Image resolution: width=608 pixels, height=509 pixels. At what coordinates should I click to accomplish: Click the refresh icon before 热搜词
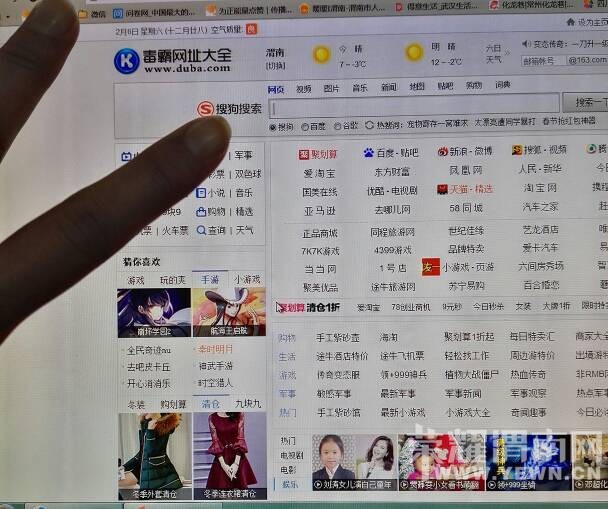pos(369,125)
